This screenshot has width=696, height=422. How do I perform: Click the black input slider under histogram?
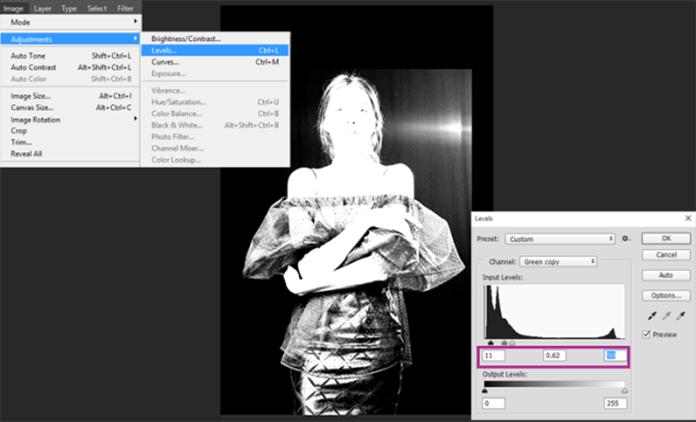click(489, 343)
